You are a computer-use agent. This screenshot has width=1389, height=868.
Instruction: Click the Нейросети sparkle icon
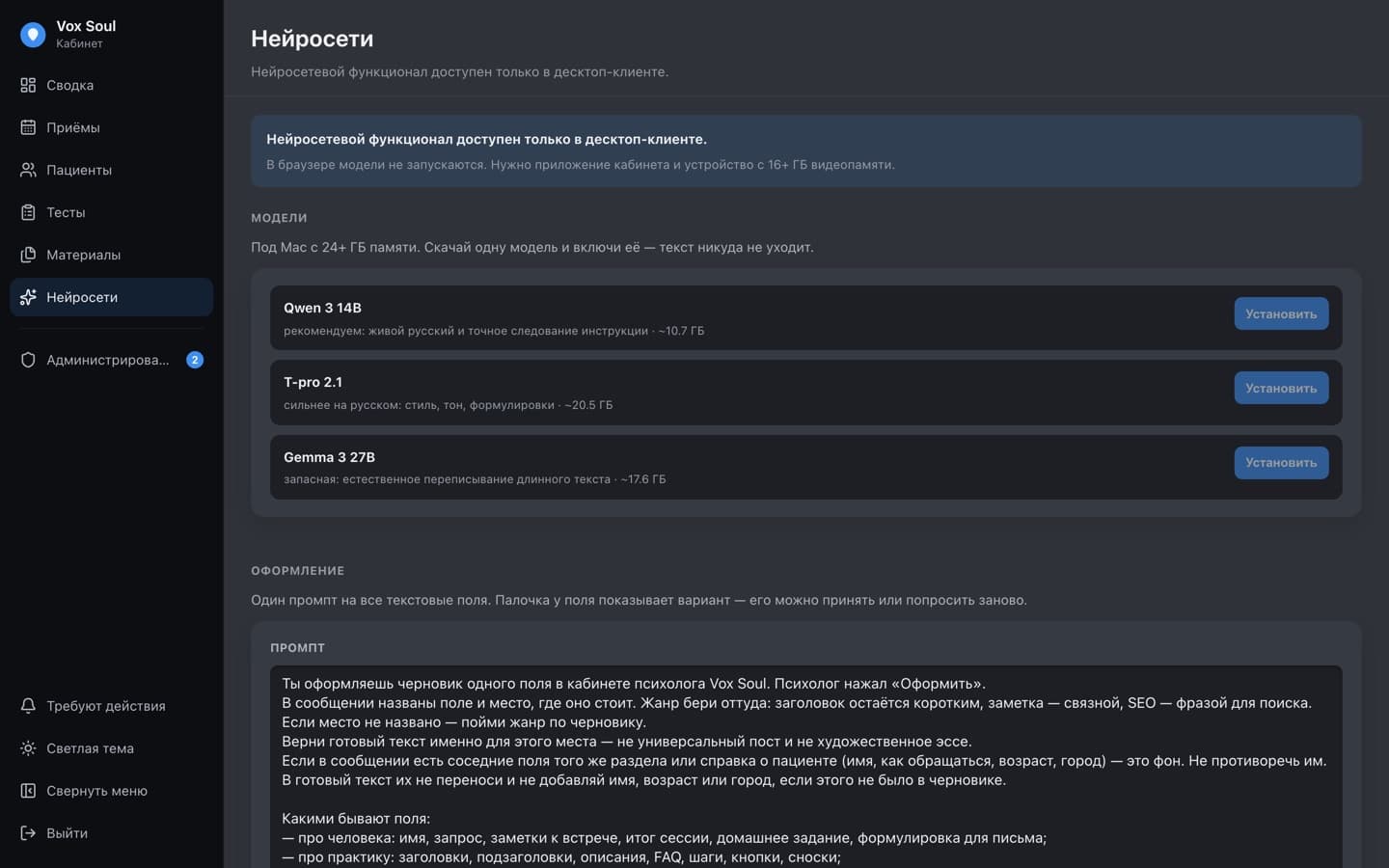[28, 297]
